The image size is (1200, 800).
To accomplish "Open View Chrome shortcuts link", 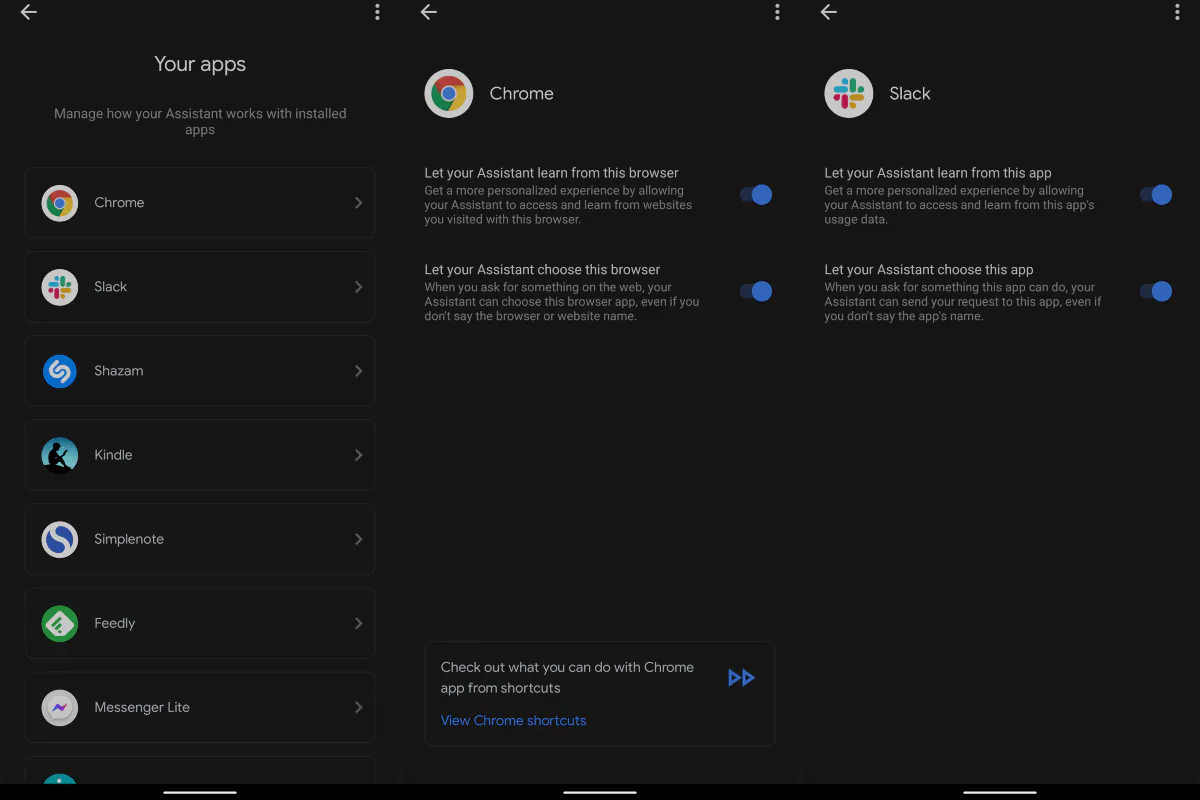I will 513,720.
